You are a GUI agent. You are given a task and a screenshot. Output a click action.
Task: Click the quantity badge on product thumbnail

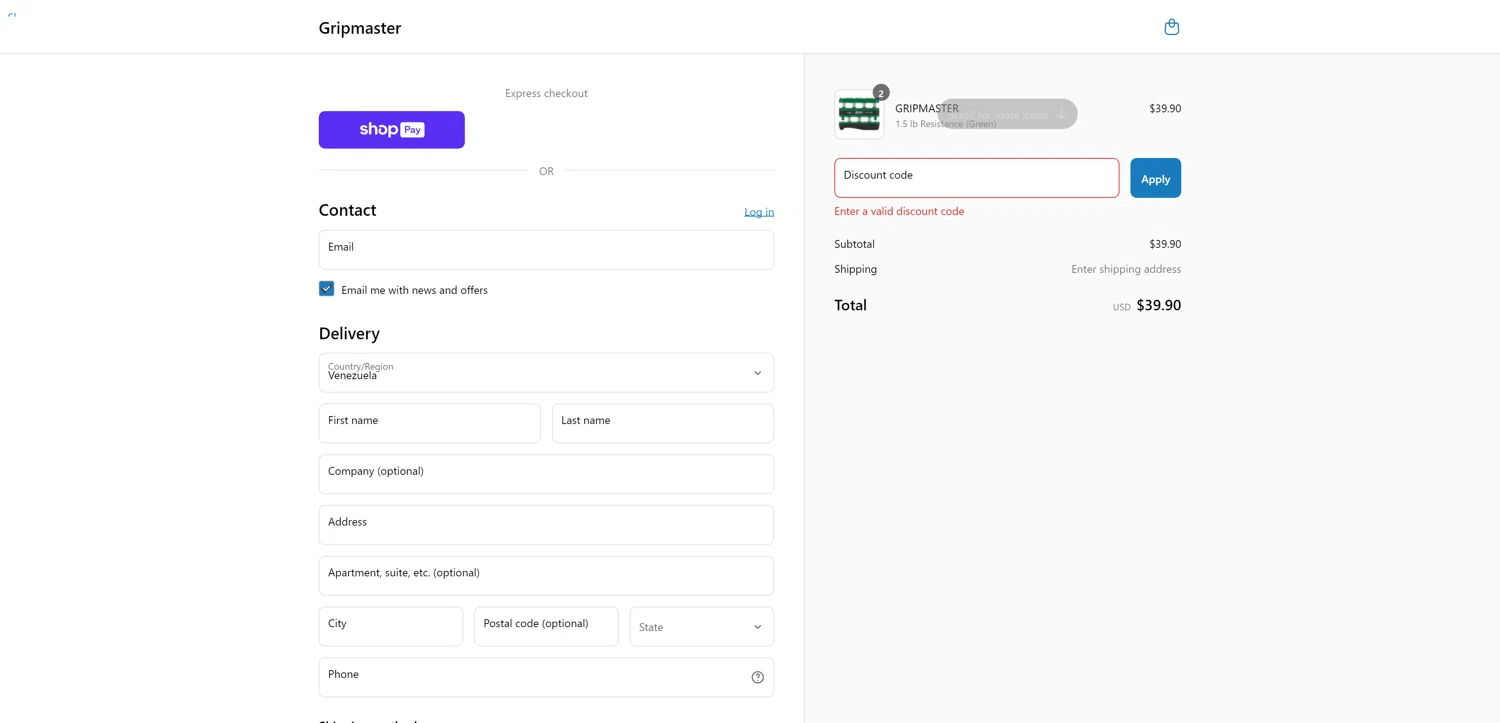(x=881, y=92)
